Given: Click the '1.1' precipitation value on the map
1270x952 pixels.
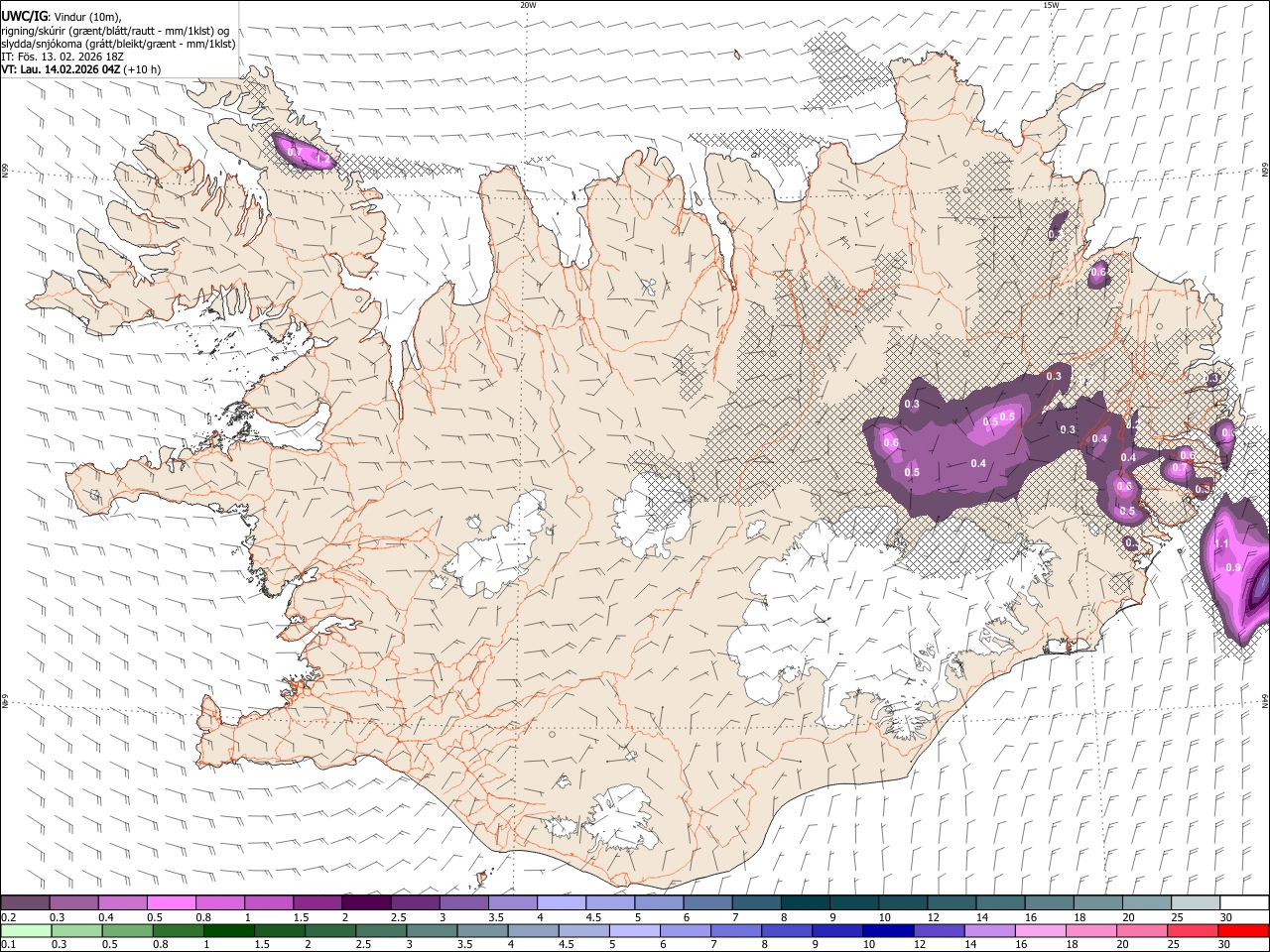Looking at the screenshot, I should pos(1221,543).
